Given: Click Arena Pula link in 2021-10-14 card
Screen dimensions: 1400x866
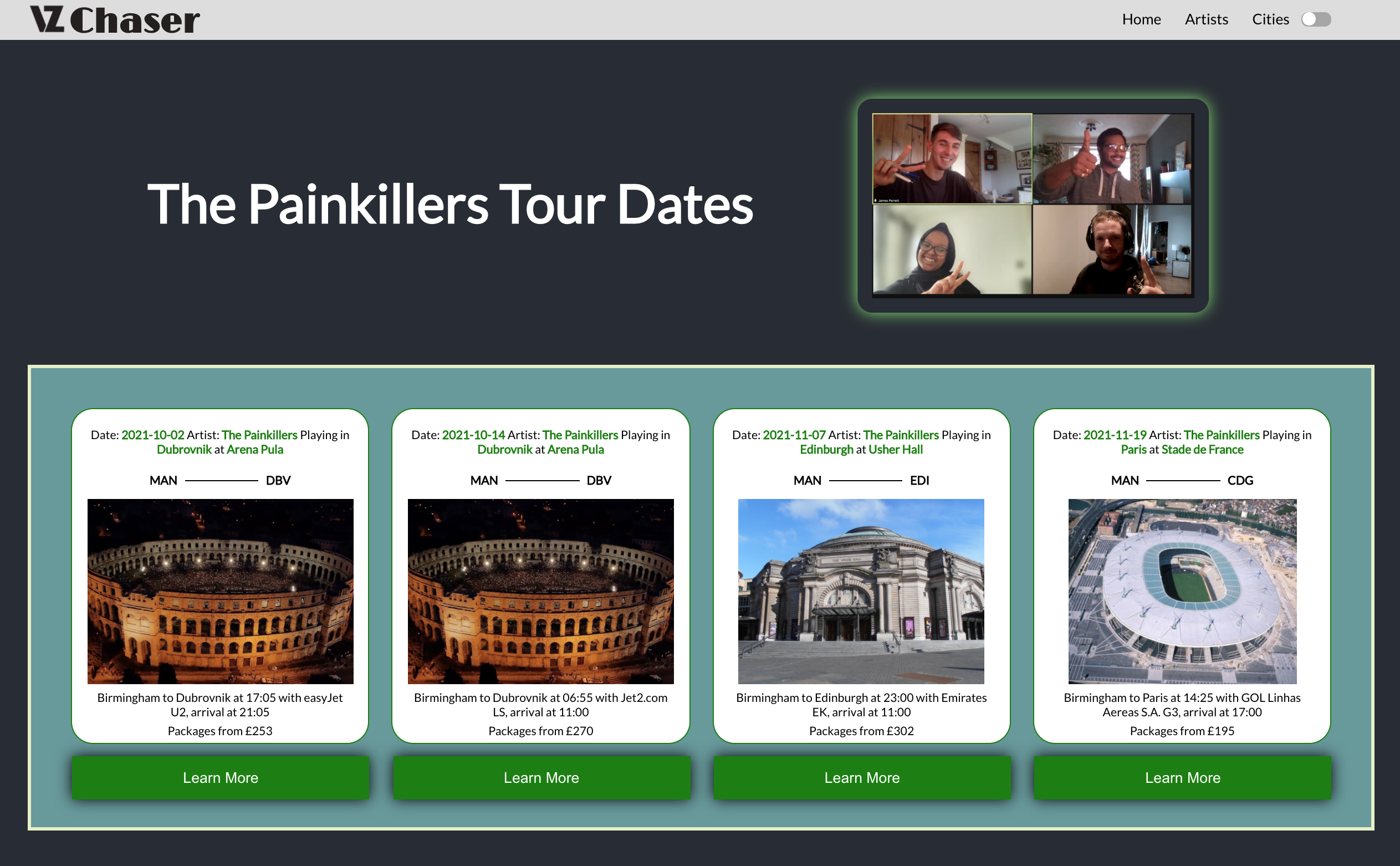Looking at the screenshot, I should pyautogui.click(x=575, y=450).
